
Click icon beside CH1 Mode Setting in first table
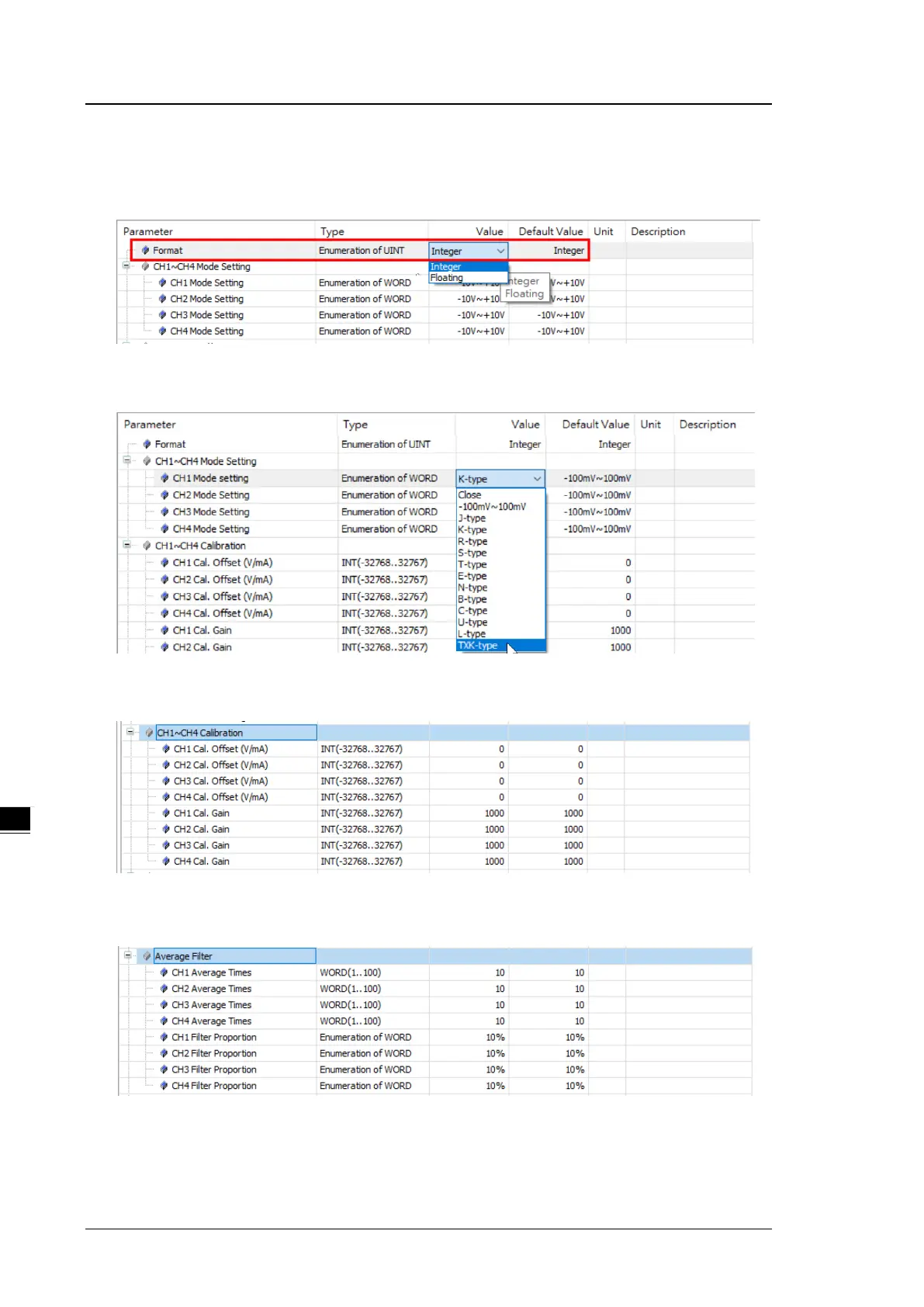[x=162, y=283]
